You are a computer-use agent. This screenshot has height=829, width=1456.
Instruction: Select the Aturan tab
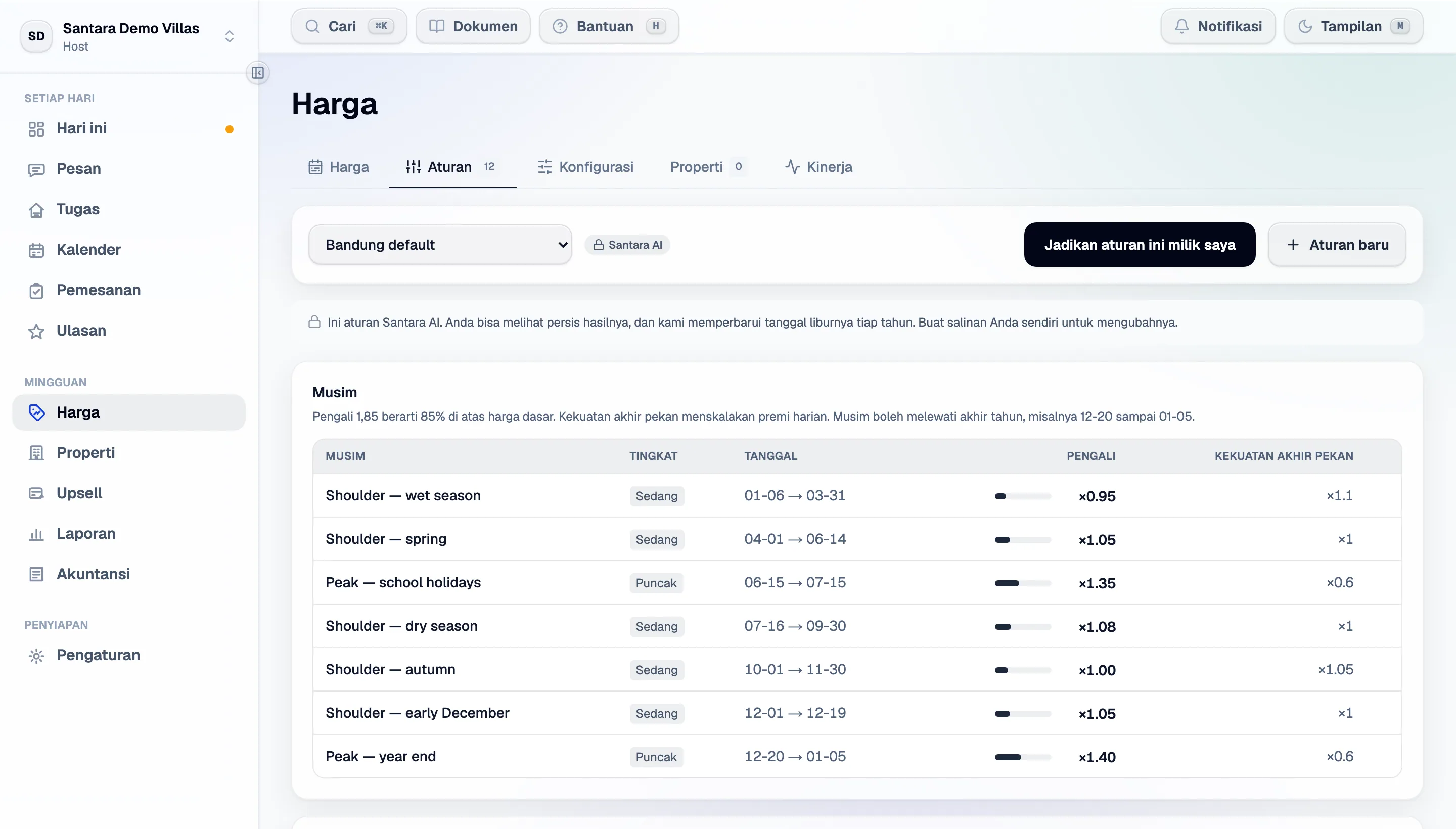452,167
